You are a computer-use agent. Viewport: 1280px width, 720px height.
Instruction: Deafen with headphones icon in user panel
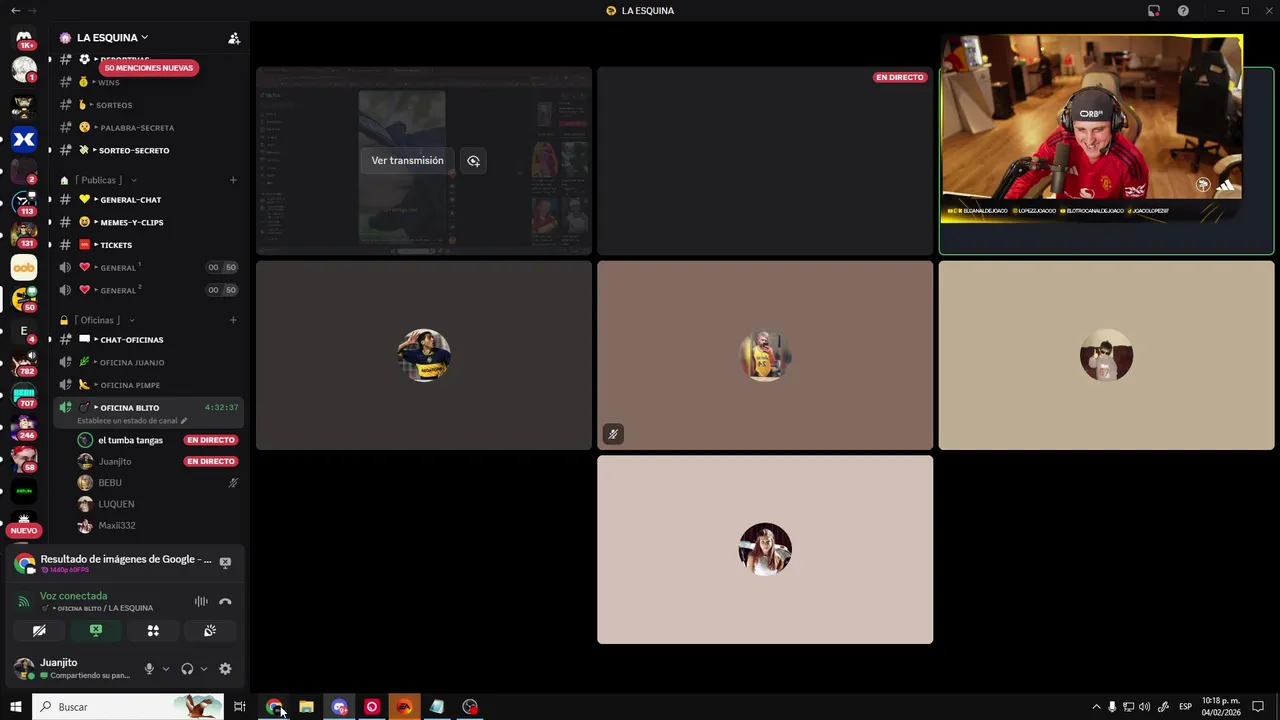[187, 669]
